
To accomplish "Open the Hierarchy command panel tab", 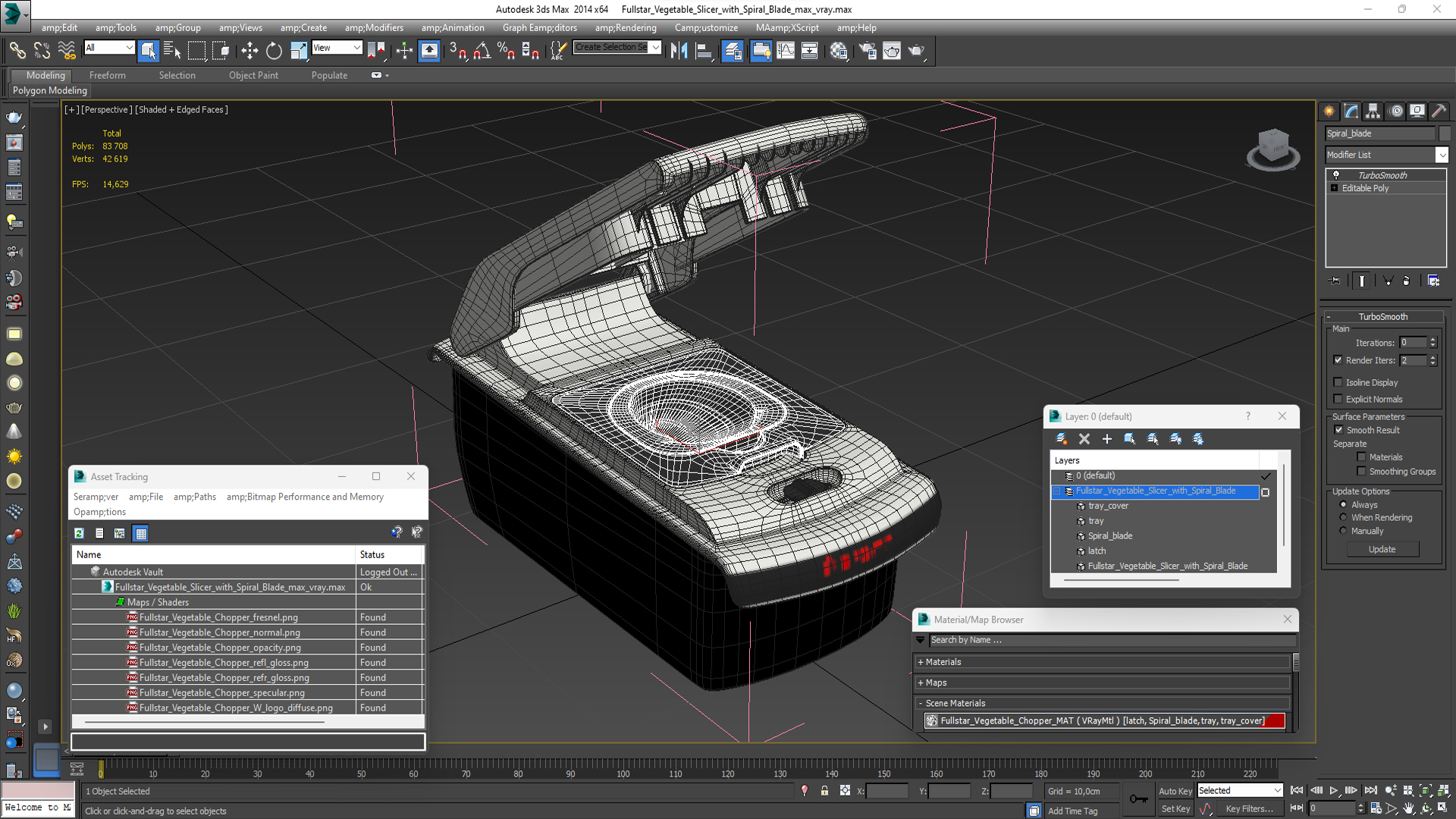I will pos(1373,111).
